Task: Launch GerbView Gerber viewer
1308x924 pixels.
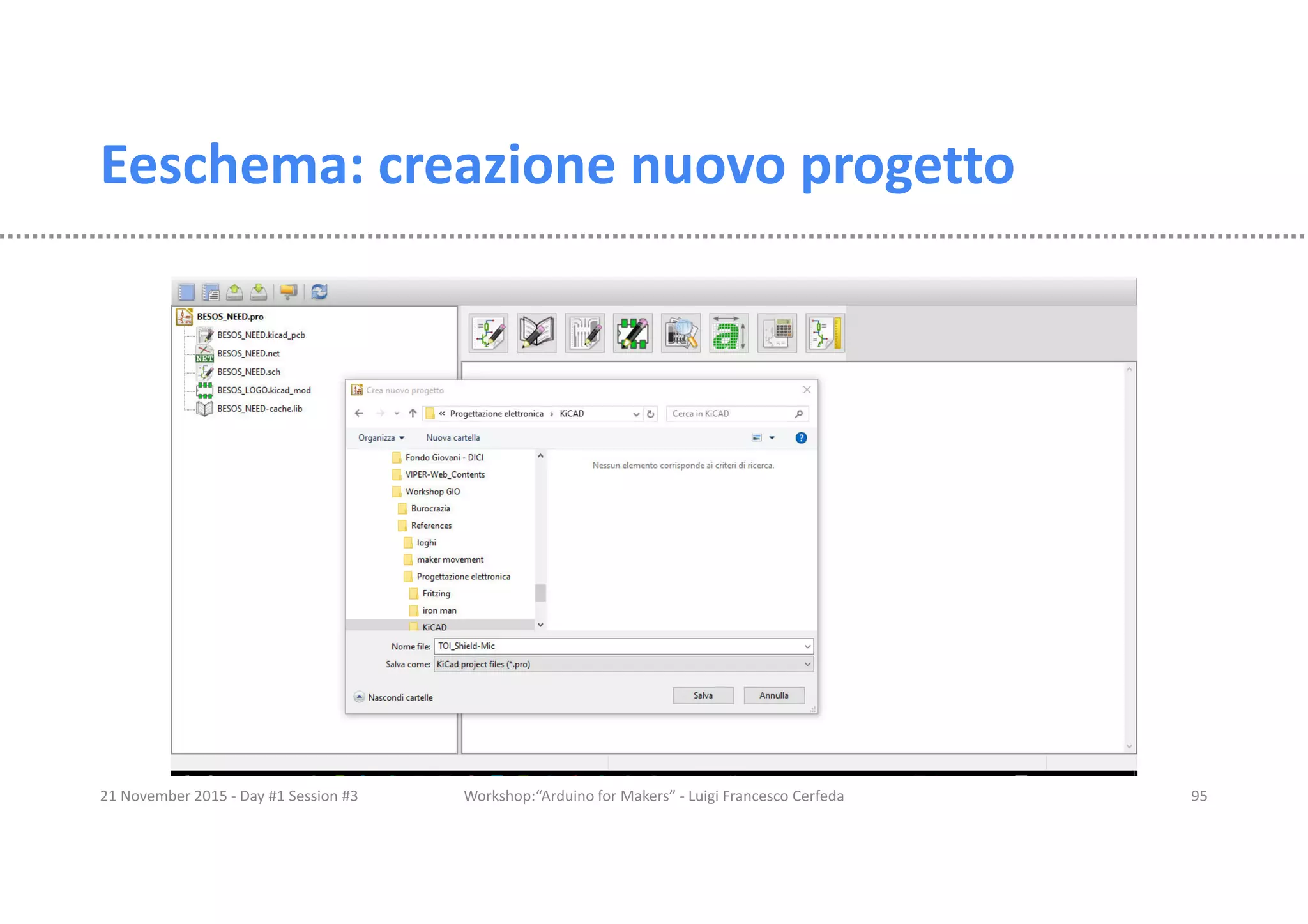Action: coord(681,333)
